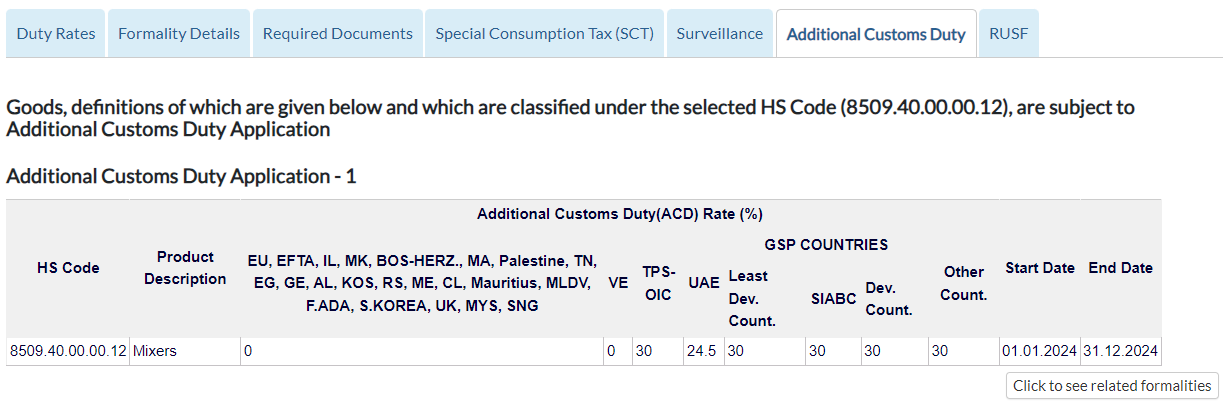Select Special Consumption Tax (SCT) tab
The height and width of the screenshot is (410, 1231).
tap(544, 34)
